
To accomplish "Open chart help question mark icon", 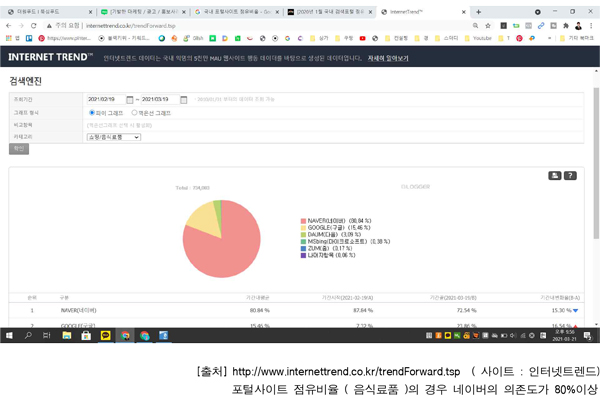I will pyautogui.click(x=570, y=176).
